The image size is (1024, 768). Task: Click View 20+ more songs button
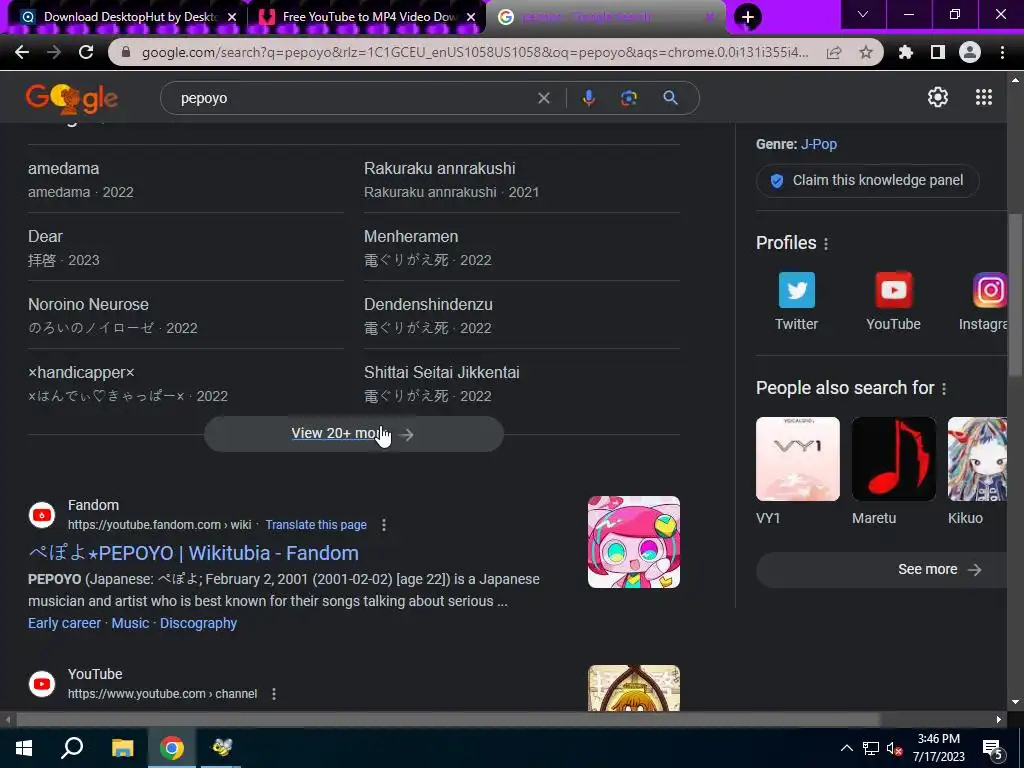click(x=354, y=434)
